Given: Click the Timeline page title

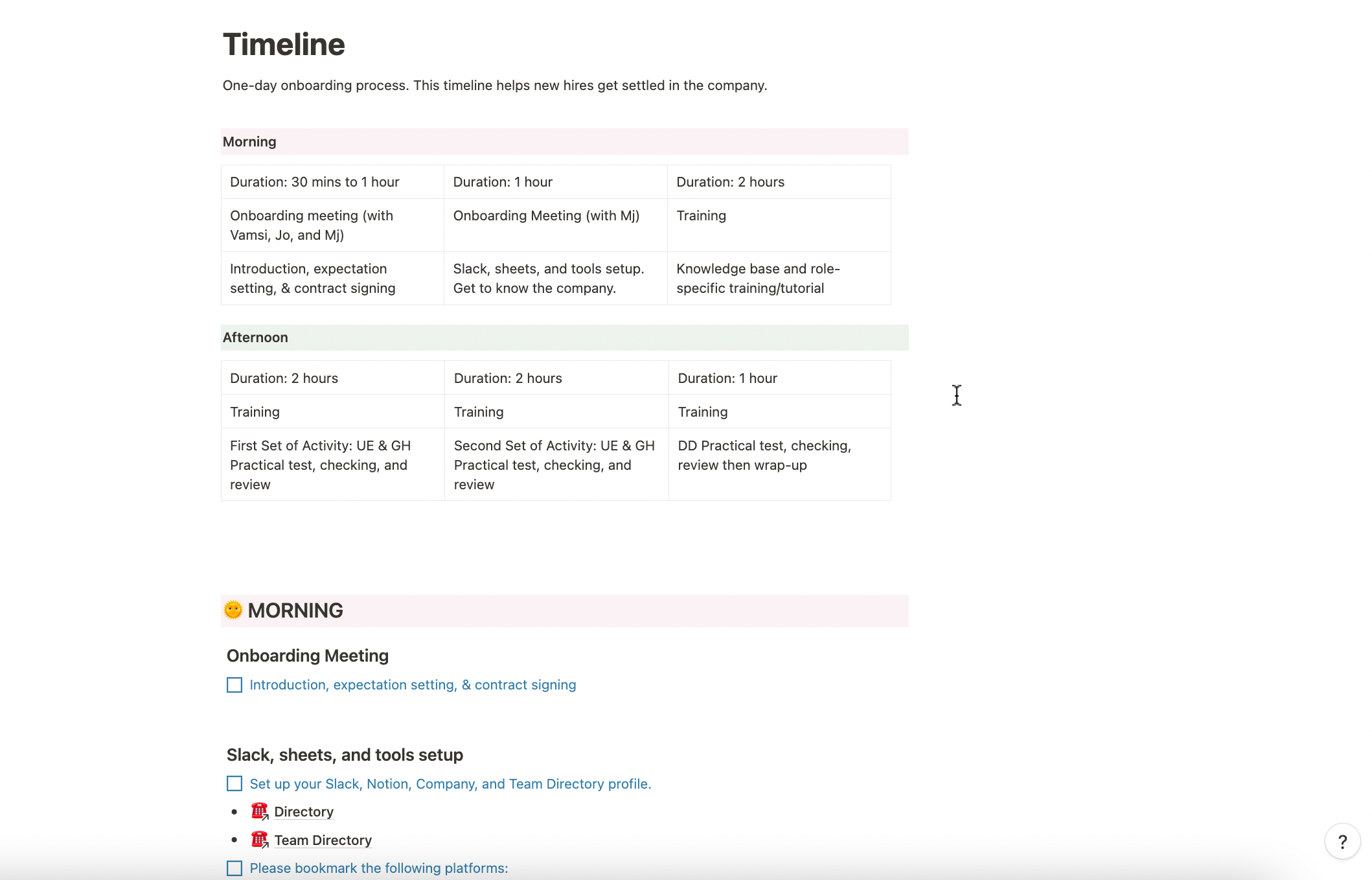Looking at the screenshot, I should tap(284, 45).
